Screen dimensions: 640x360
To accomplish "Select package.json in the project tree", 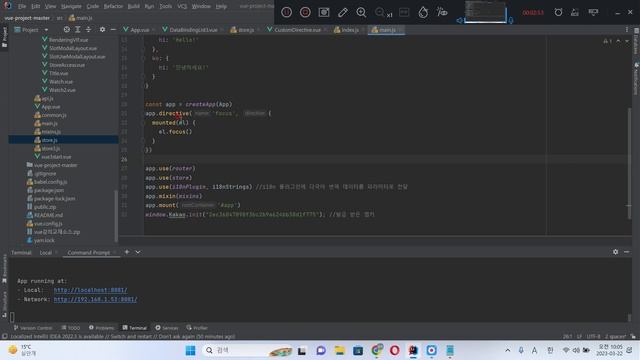I will pos(49,190).
